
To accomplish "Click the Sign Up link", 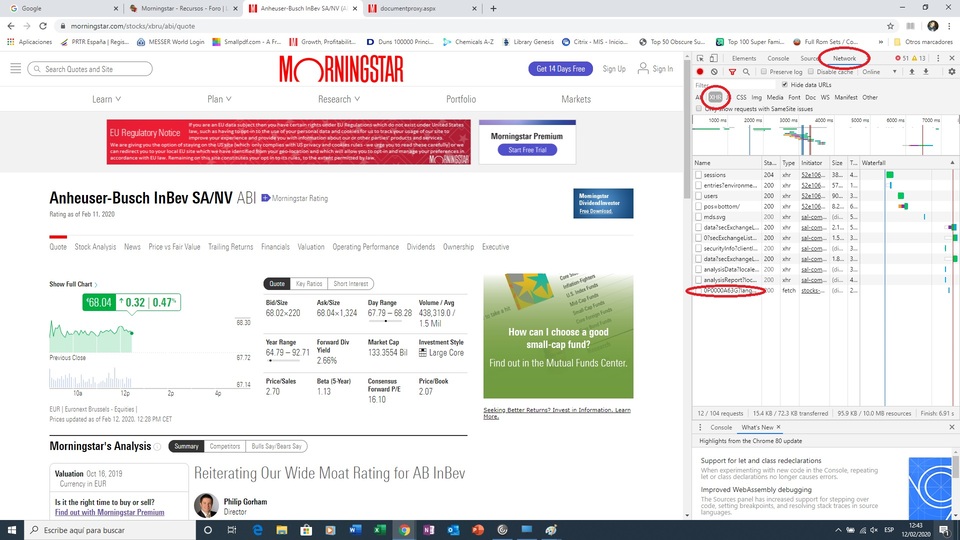I will point(613,69).
